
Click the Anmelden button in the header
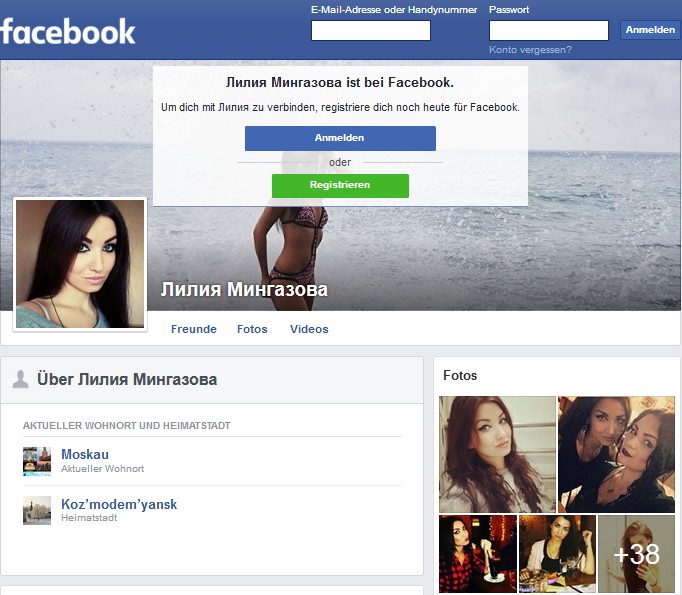point(650,30)
